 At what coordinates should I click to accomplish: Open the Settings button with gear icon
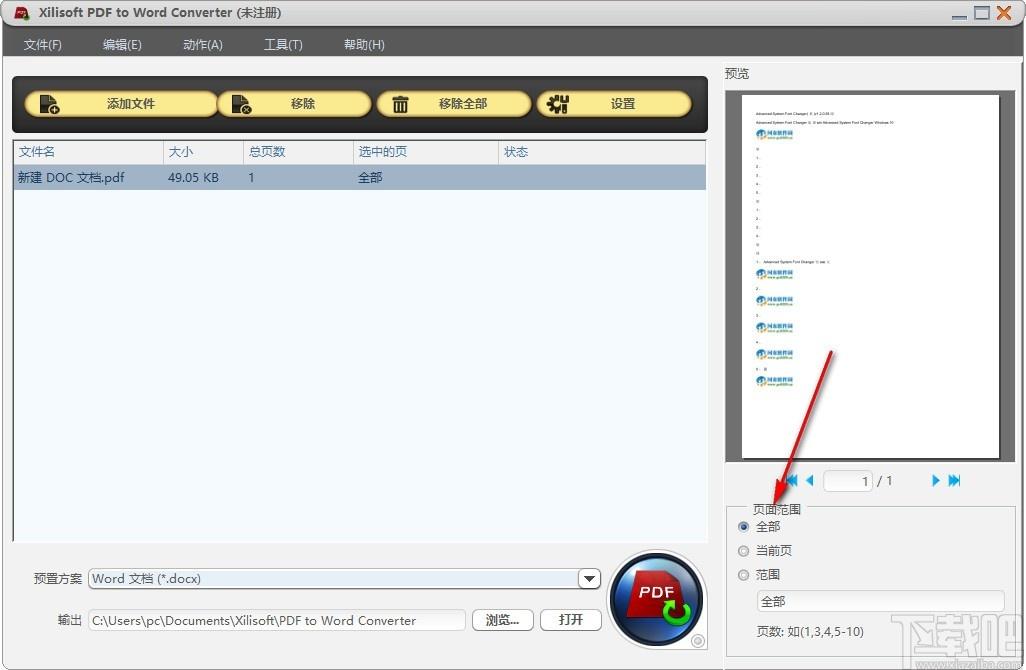tap(614, 104)
